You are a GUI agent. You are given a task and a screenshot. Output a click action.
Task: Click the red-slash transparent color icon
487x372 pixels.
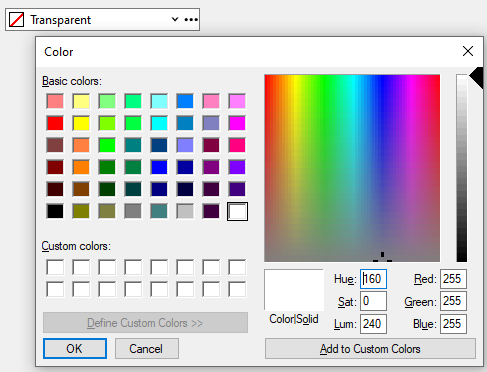point(16,20)
